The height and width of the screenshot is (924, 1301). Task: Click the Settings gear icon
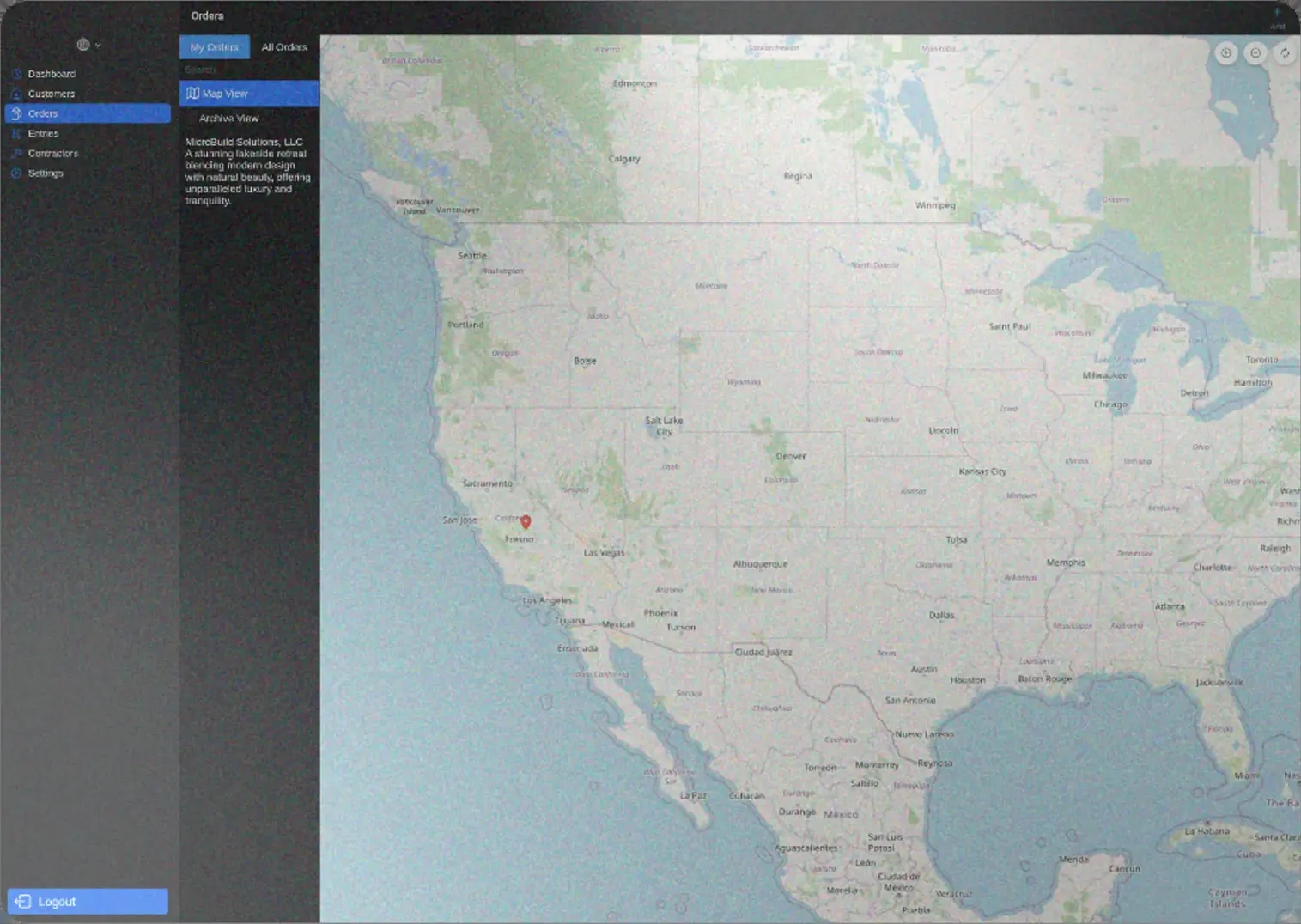point(16,173)
